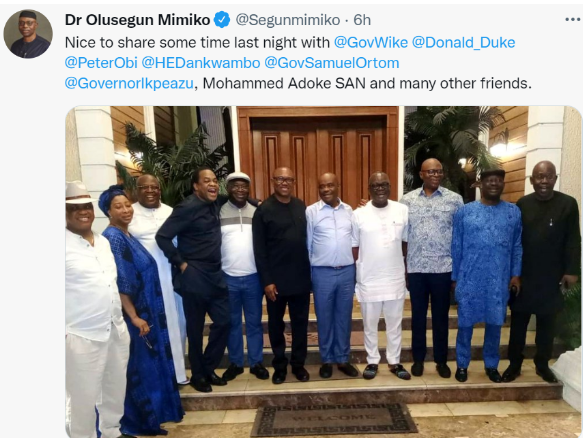
Task: Click the woman in the blue headwrap
Action: pyautogui.click(x=139, y=309)
